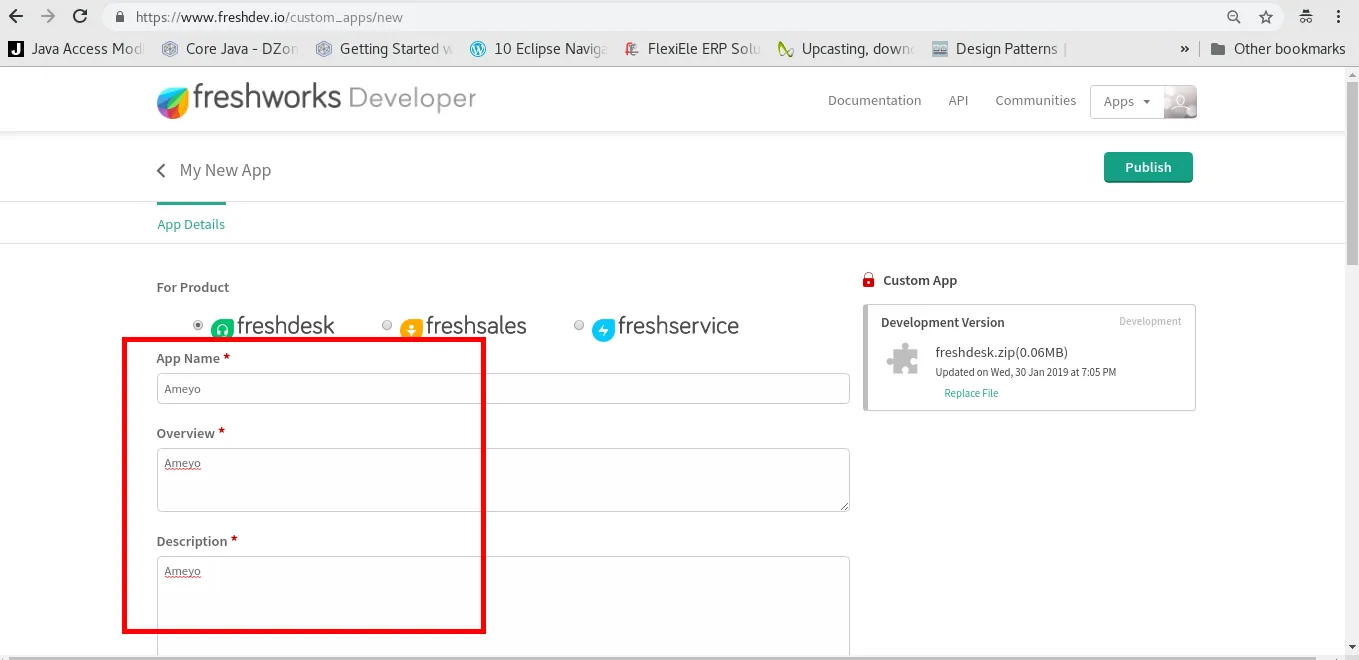Click into the App Name field
The height and width of the screenshot is (660, 1359).
click(503, 389)
